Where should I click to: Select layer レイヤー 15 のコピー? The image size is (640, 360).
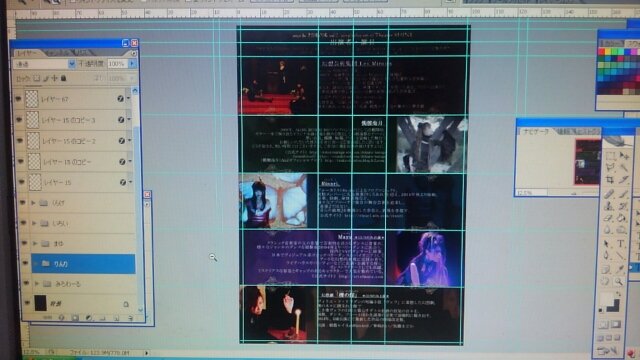[x=77, y=162]
